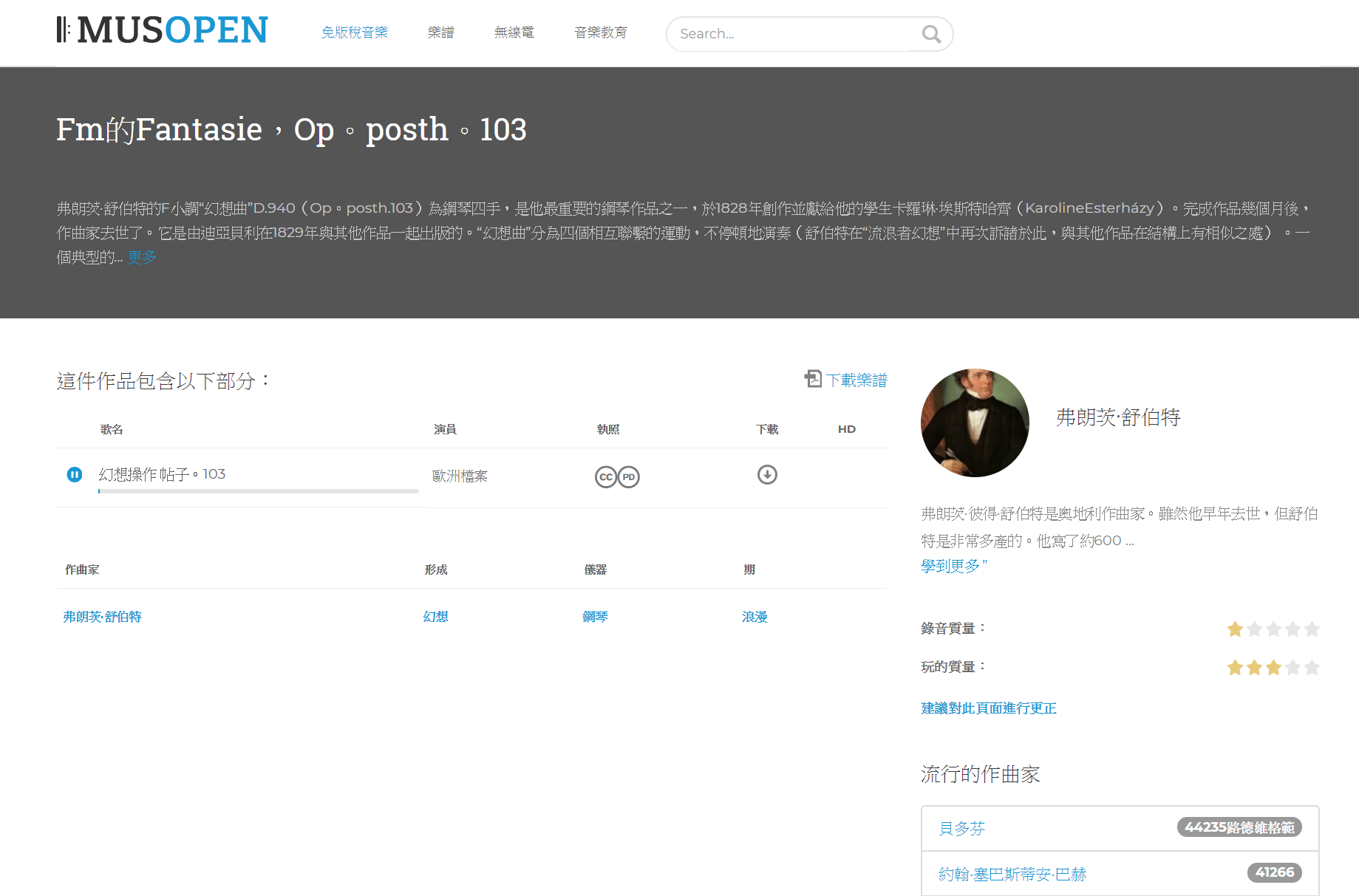Open 貝多芬 in popular composers
The width and height of the screenshot is (1359, 896).
962,829
